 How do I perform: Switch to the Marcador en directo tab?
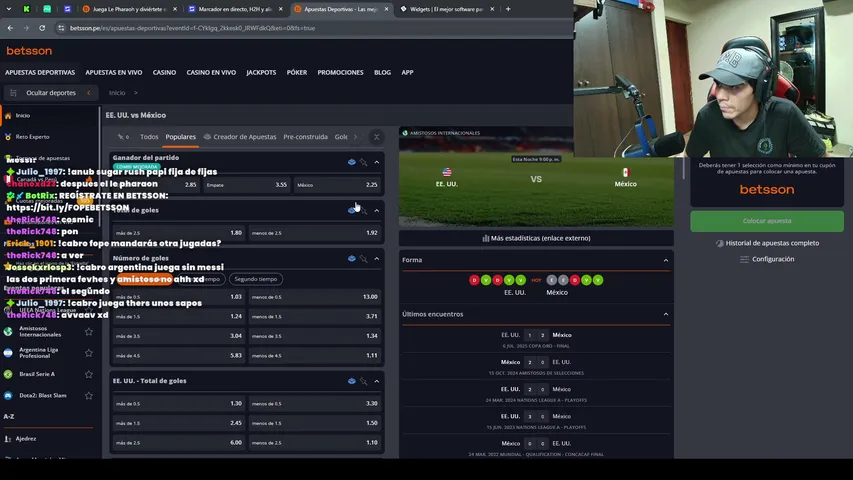click(235, 9)
